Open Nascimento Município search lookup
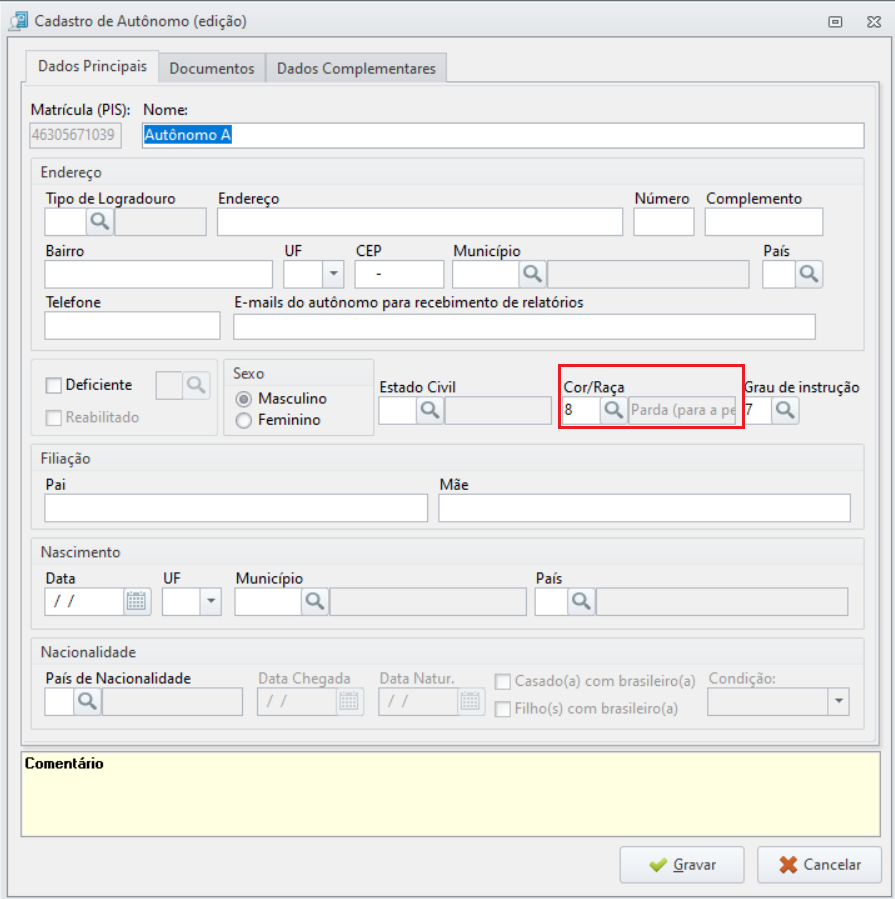 coord(314,602)
